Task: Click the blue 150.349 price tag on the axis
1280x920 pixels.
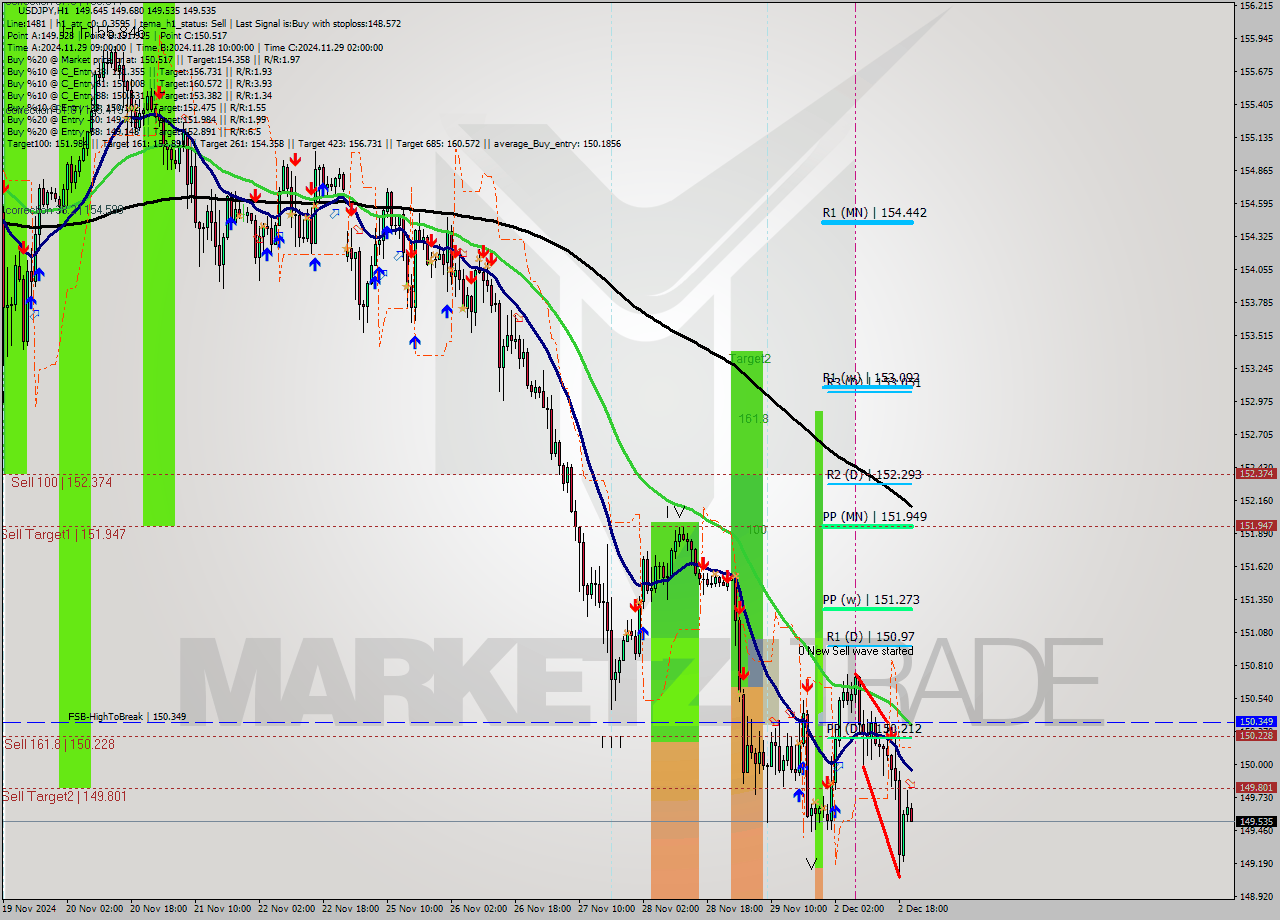Action: pos(1255,721)
